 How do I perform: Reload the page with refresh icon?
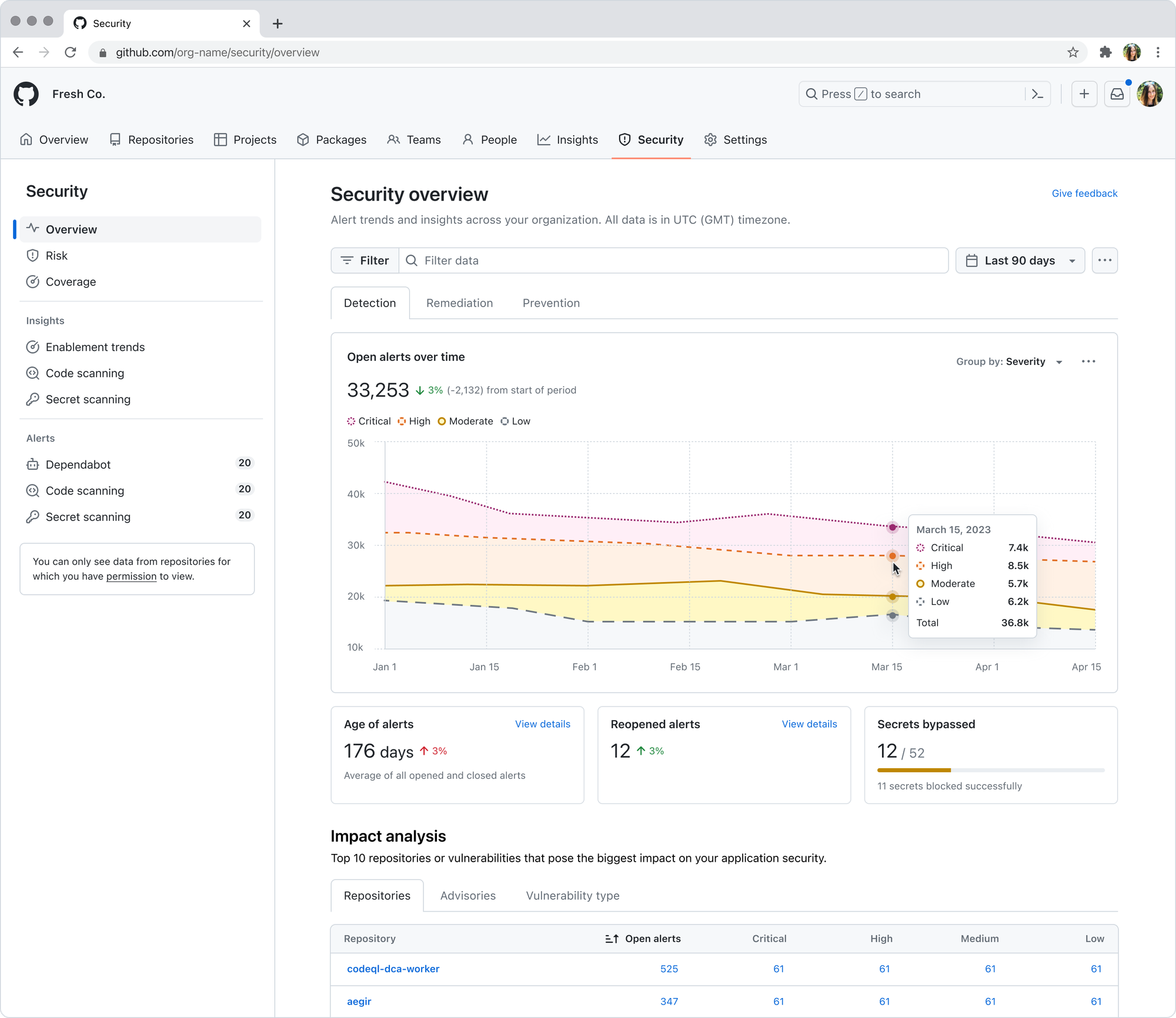pyautogui.click(x=71, y=52)
